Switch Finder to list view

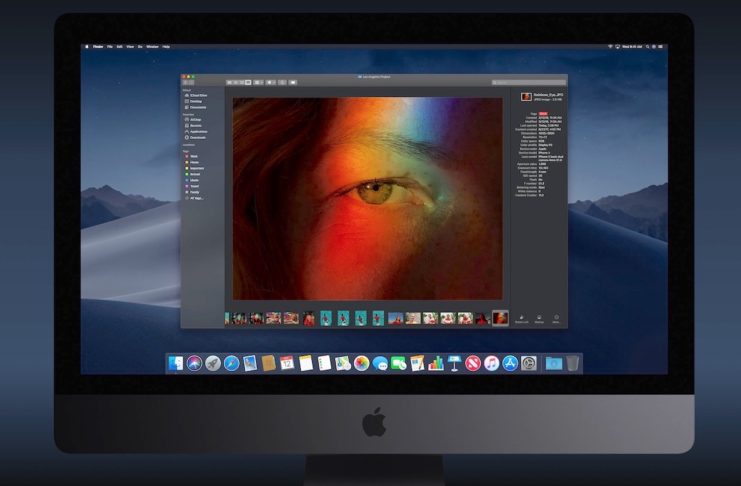pyautogui.click(x=235, y=82)
